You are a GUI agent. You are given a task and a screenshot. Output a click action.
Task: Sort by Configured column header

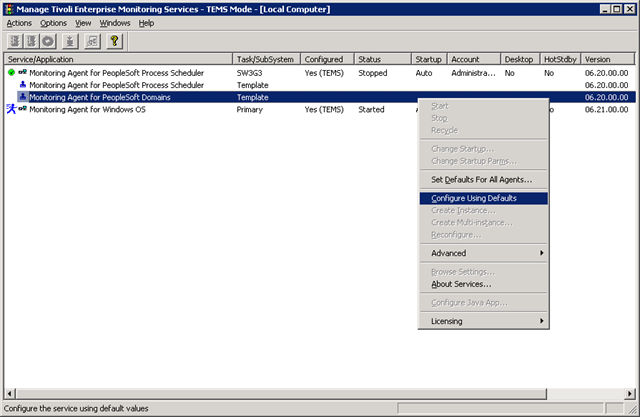pyautogui.click(x=327, y=59)
